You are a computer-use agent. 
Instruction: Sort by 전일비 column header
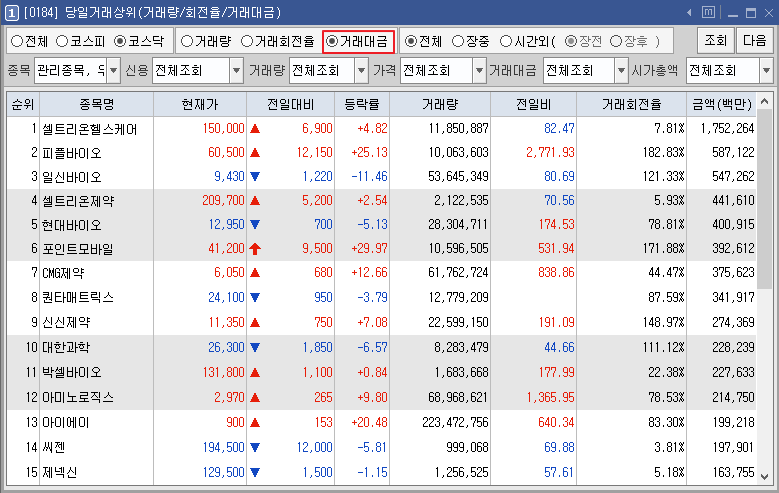[x=533, y=104]
